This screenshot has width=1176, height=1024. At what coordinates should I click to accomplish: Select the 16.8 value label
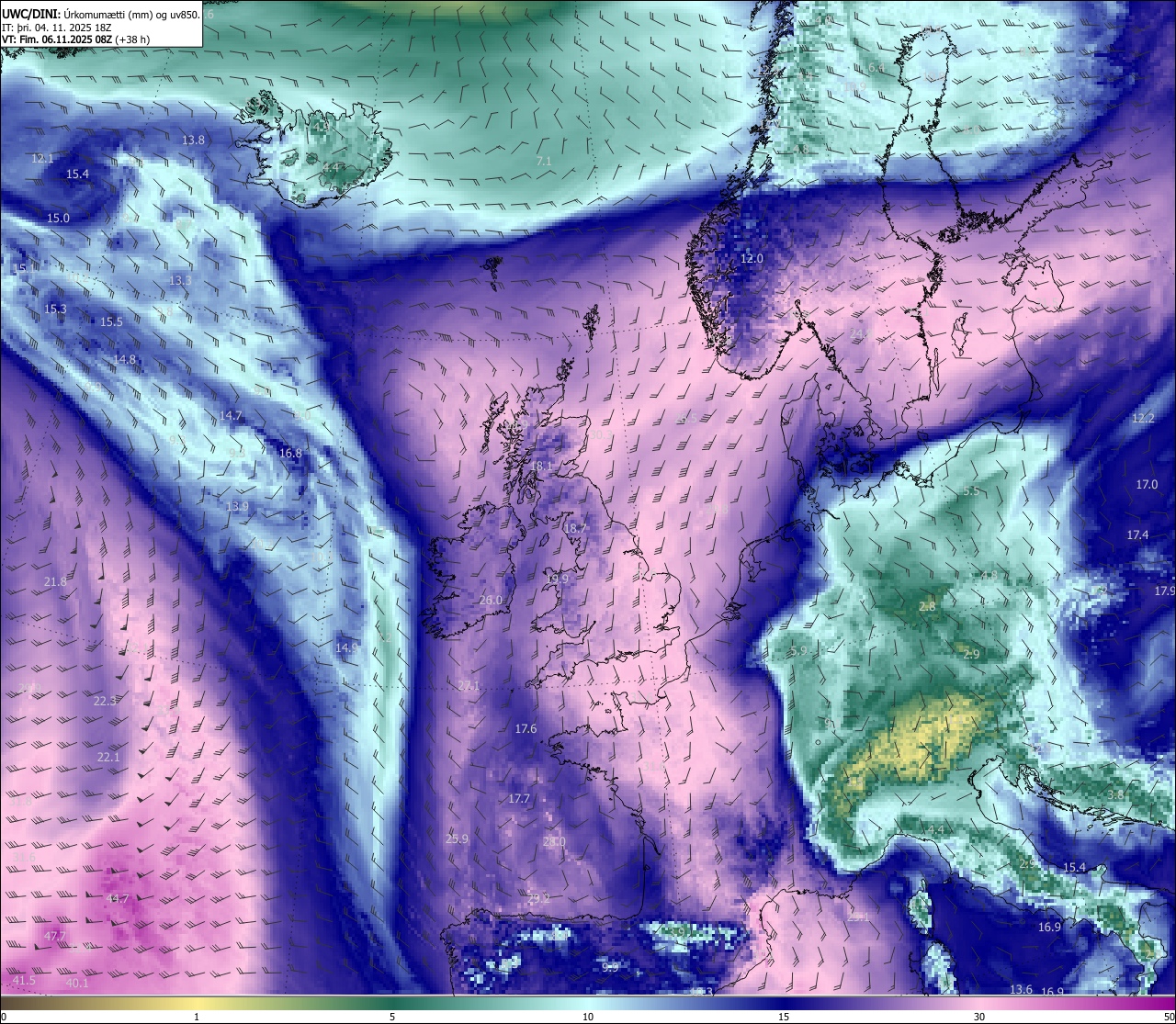pos(290,453)
